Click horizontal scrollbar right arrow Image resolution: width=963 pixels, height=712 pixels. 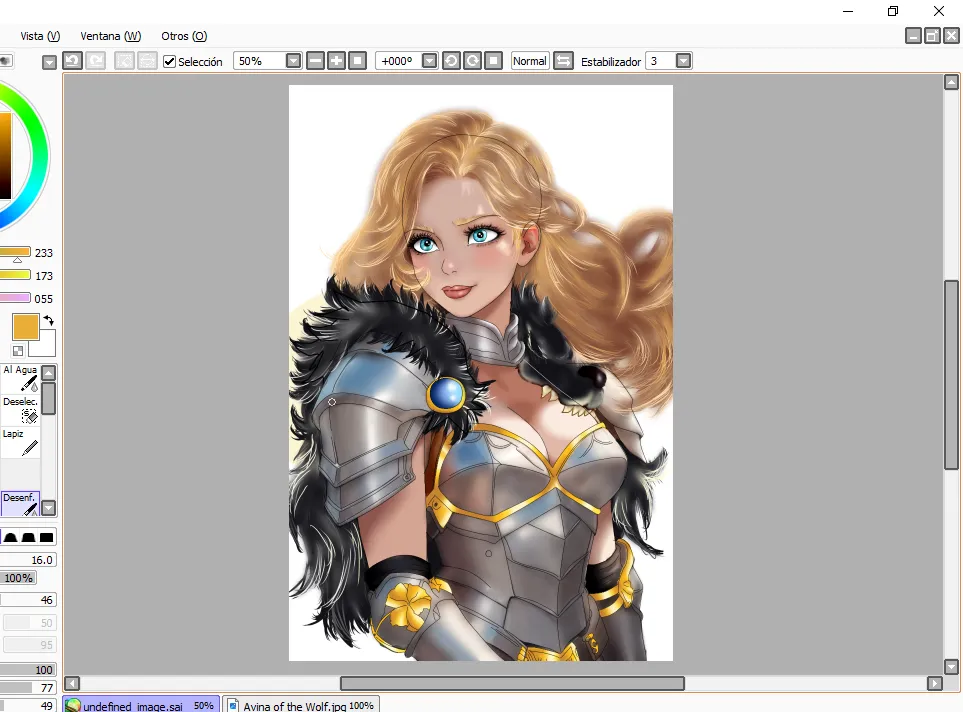pyautogui.click(x=935, y=683)
